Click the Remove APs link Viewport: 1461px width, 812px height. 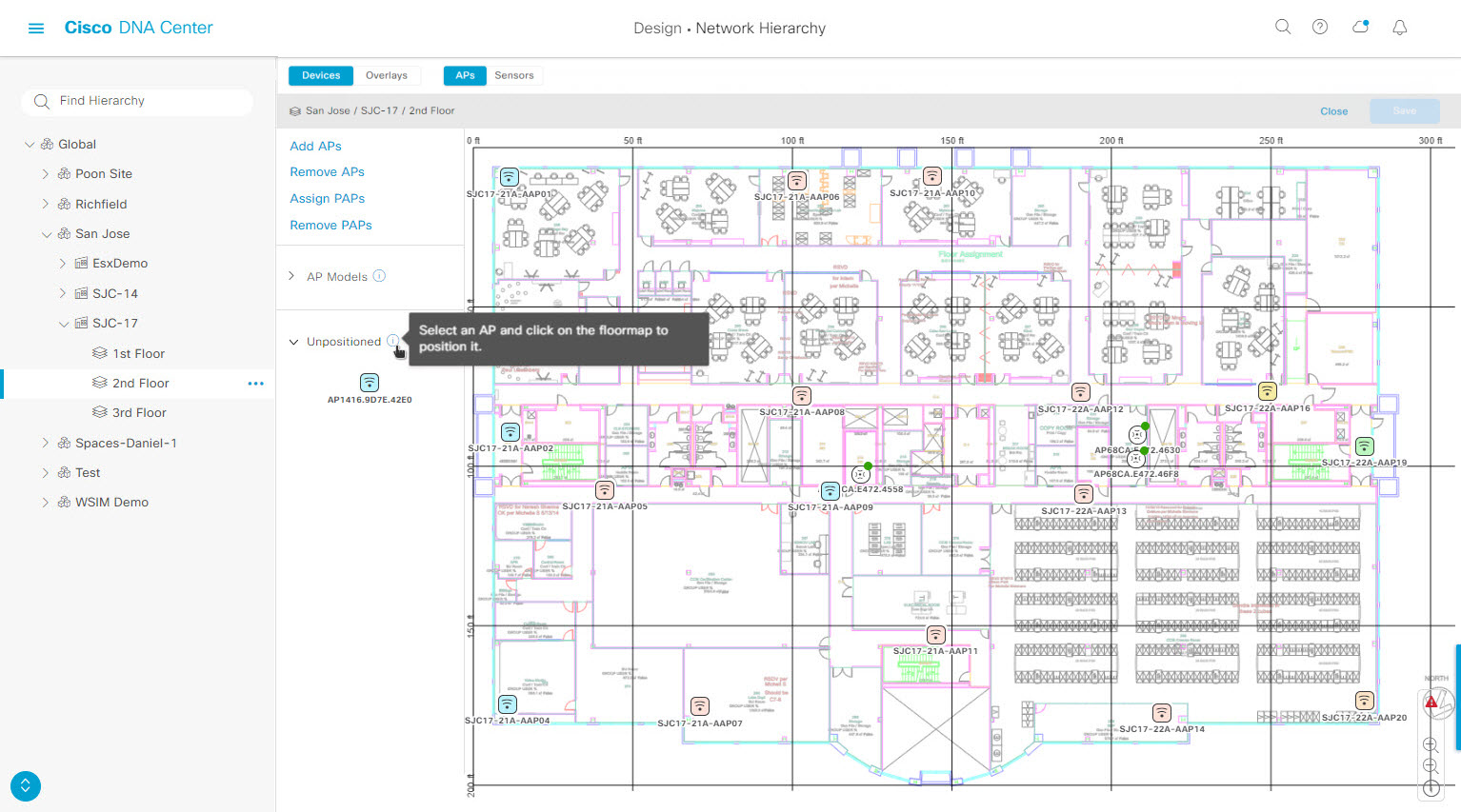pyautogui.click(x=327, y=172)
